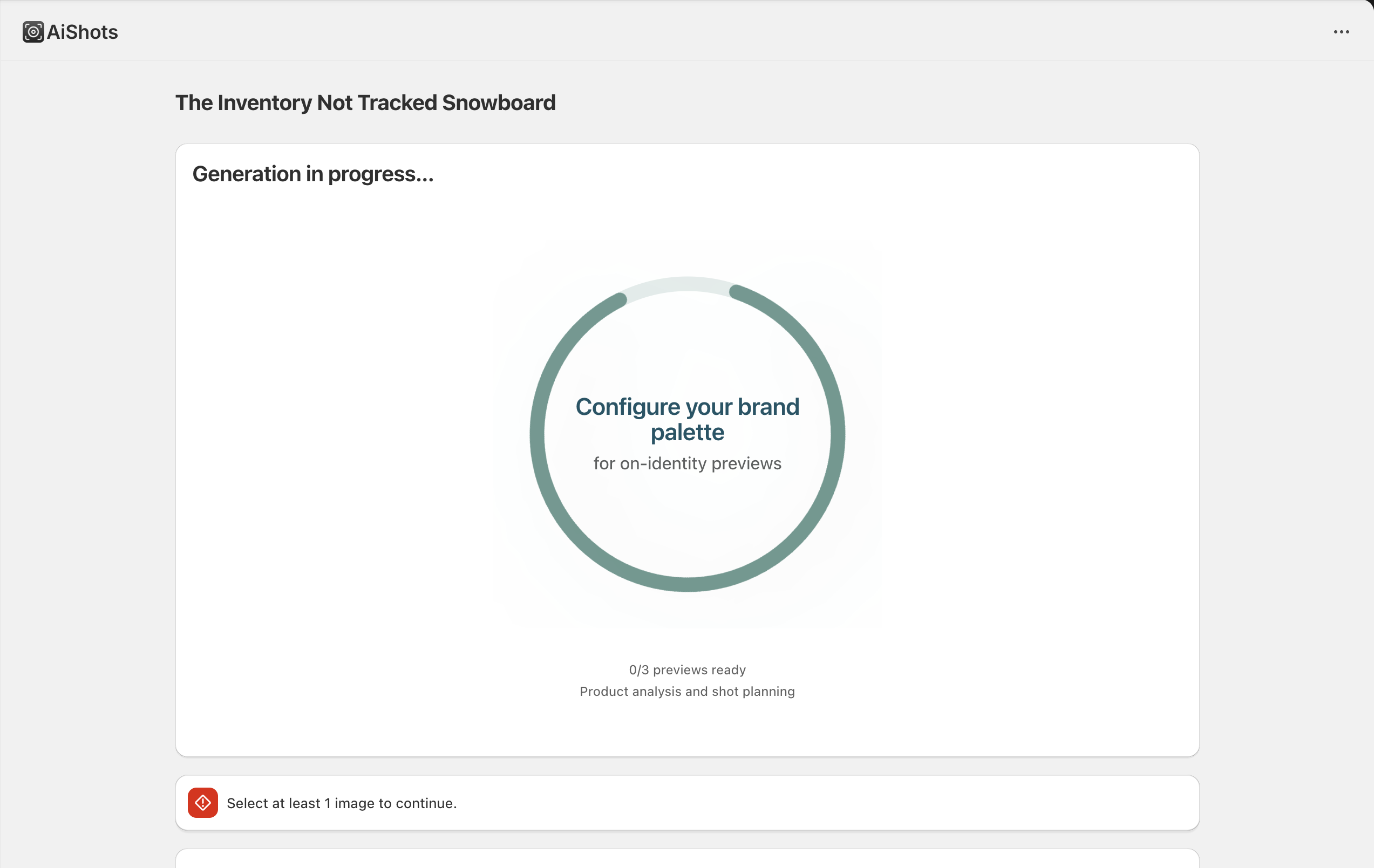Open the three-dot more options menu
The image size is (1374, 868).
click(1341, 32)
